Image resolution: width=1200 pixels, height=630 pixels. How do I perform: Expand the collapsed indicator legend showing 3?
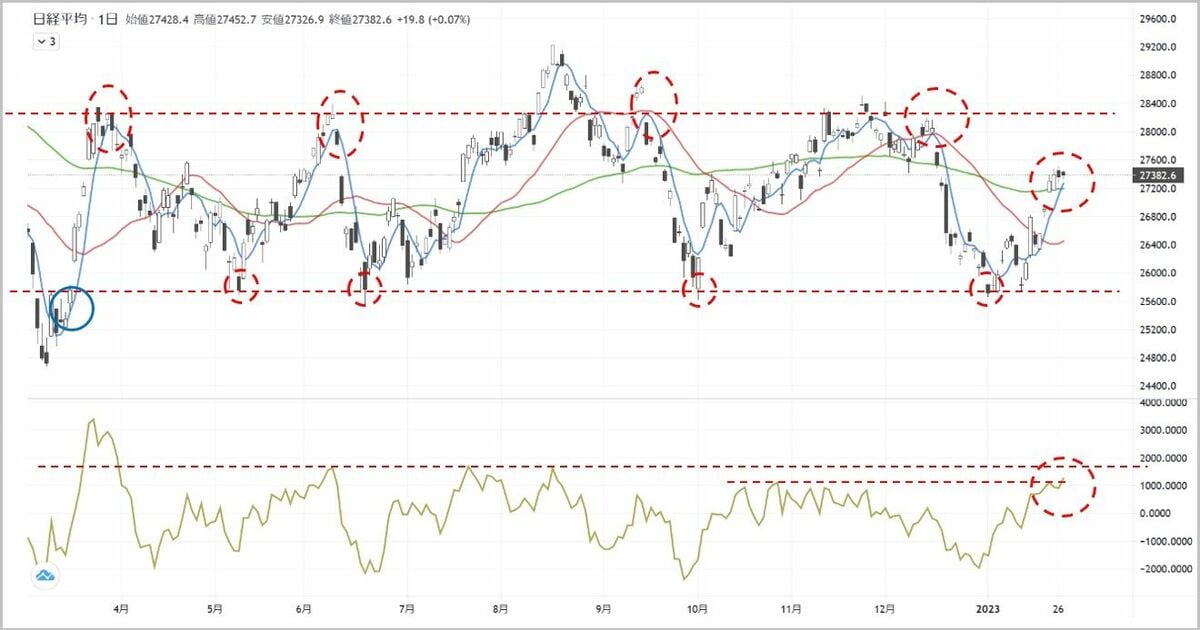click(46, 42)
